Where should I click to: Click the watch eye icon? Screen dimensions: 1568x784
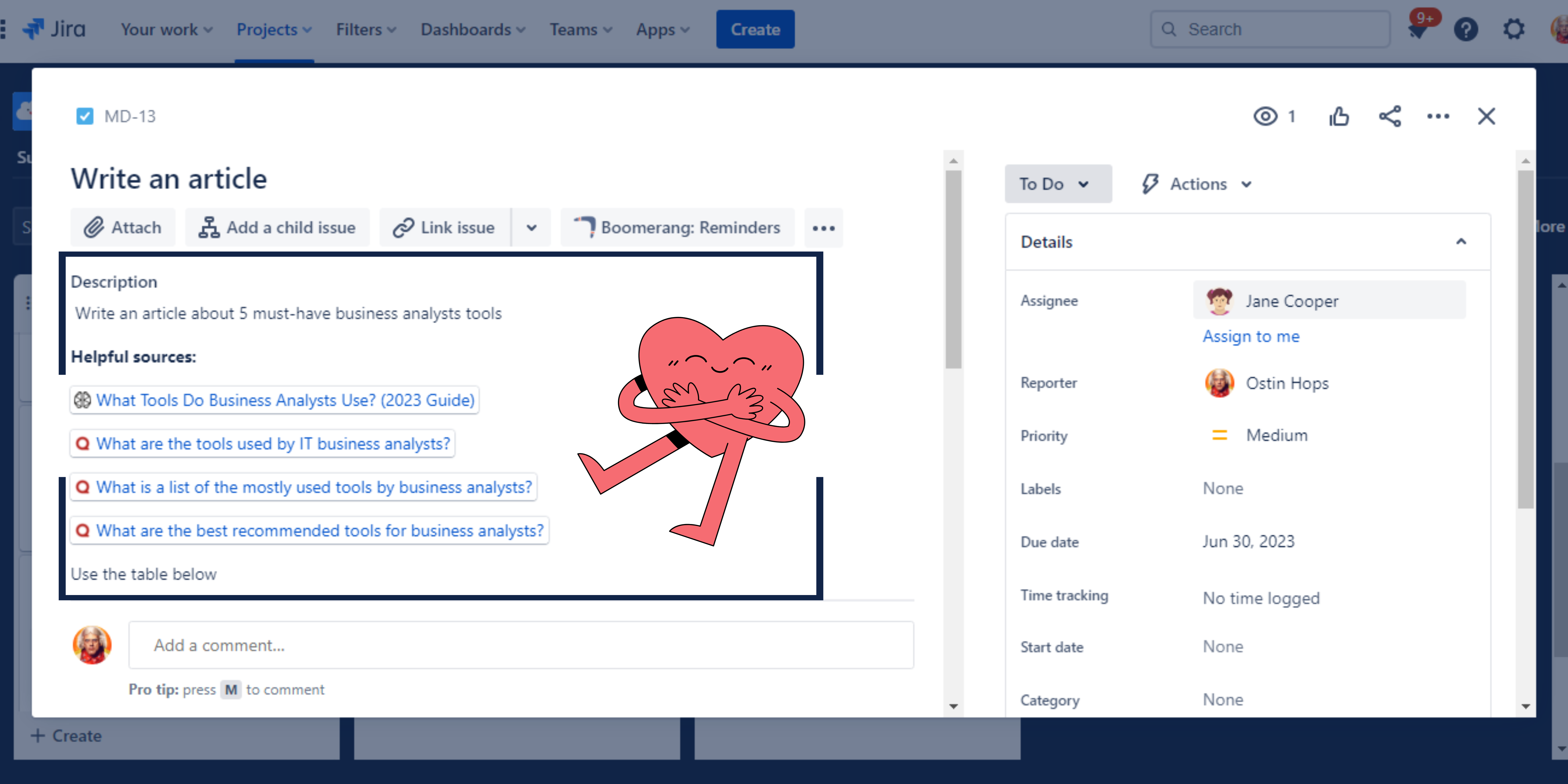1265,116
